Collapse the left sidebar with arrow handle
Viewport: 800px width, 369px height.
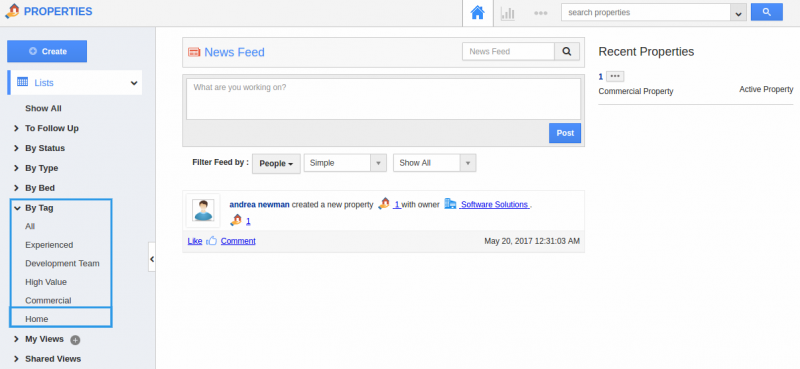(x=152, y=259)
